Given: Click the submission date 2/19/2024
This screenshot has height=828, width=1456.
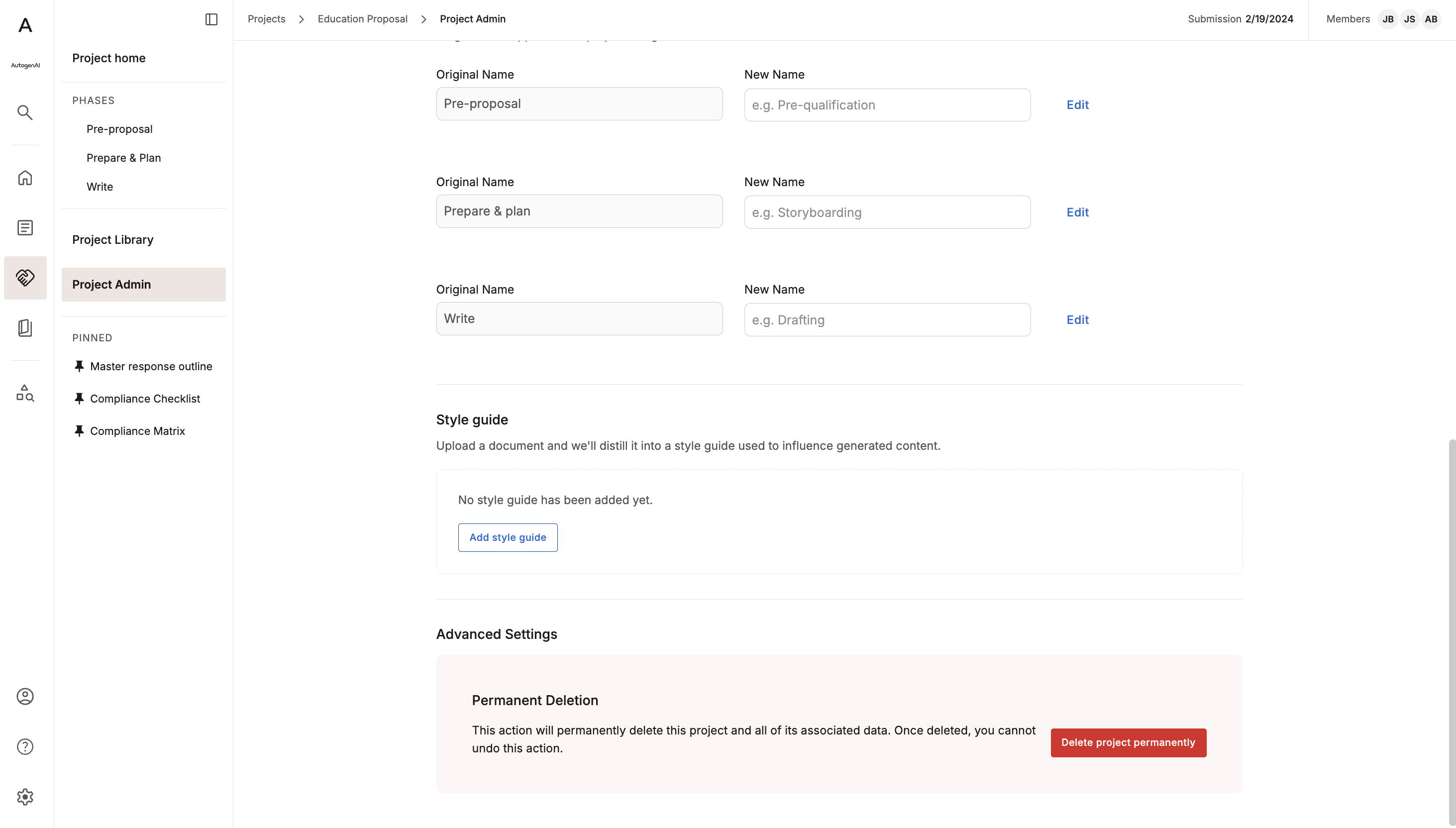Looking at the screenshot, I should pyautogui.click(x=1269, y=19).
